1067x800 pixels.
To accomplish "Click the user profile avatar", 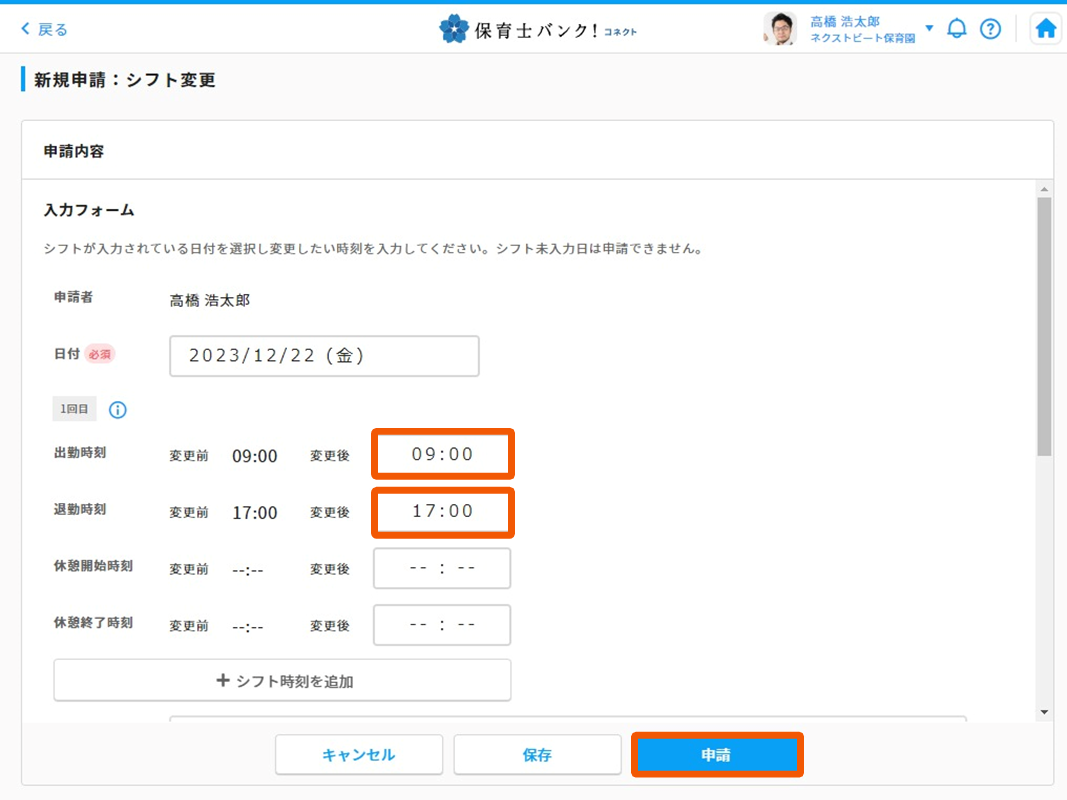I will coord(780,29).
